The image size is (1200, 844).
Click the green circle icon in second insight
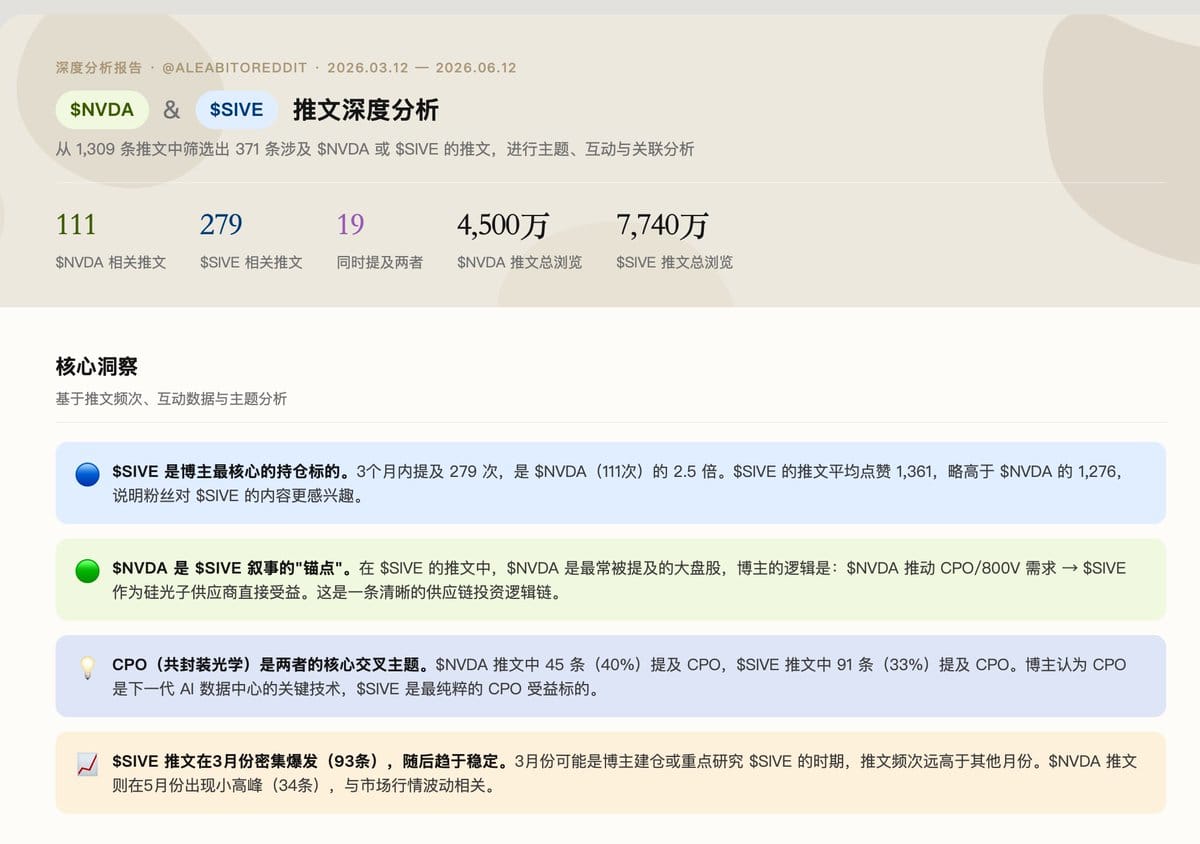(x=88, y=571)
